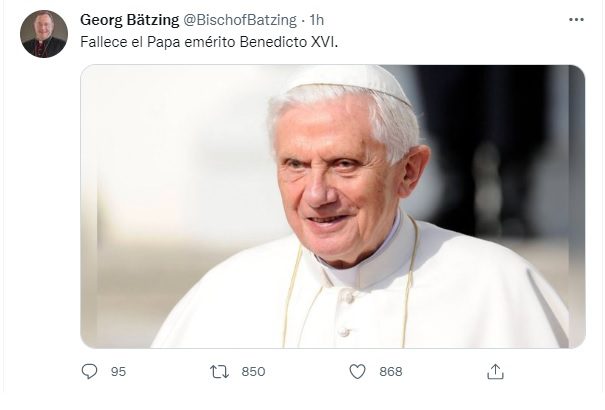Open the share icon for this tweet
The image size is (605, 410).
click(494, 371)
